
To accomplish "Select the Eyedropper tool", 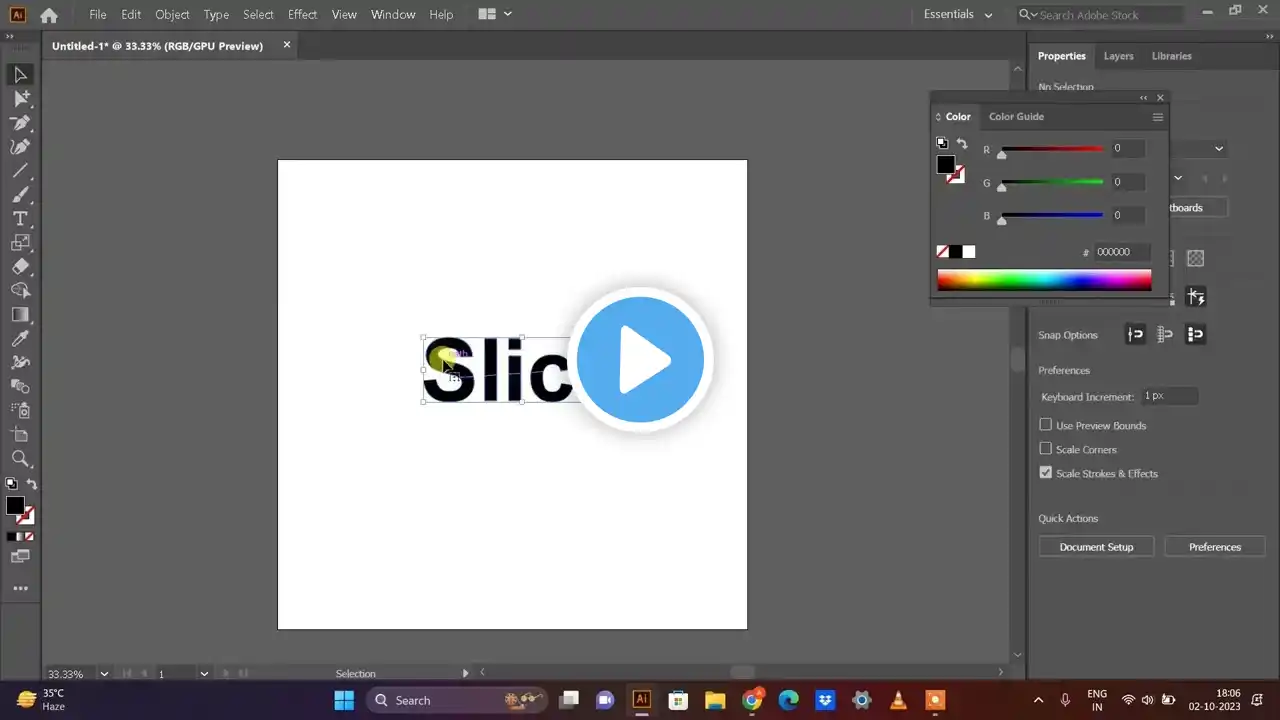I will pos(20,339).
